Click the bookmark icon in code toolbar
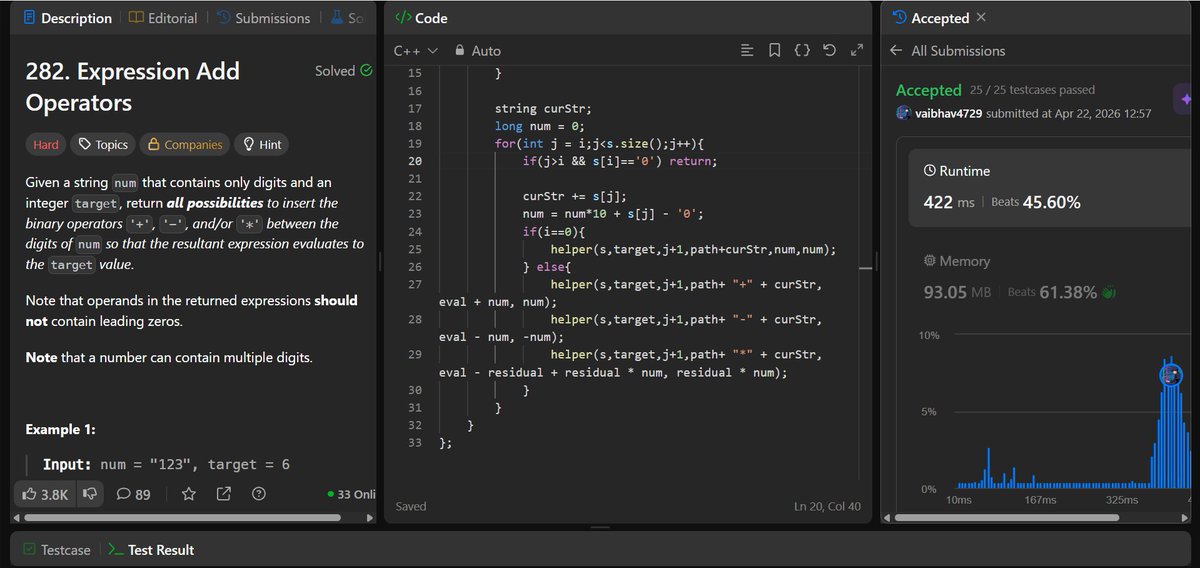Screen dimensions: 1200x568 [775, 50]
